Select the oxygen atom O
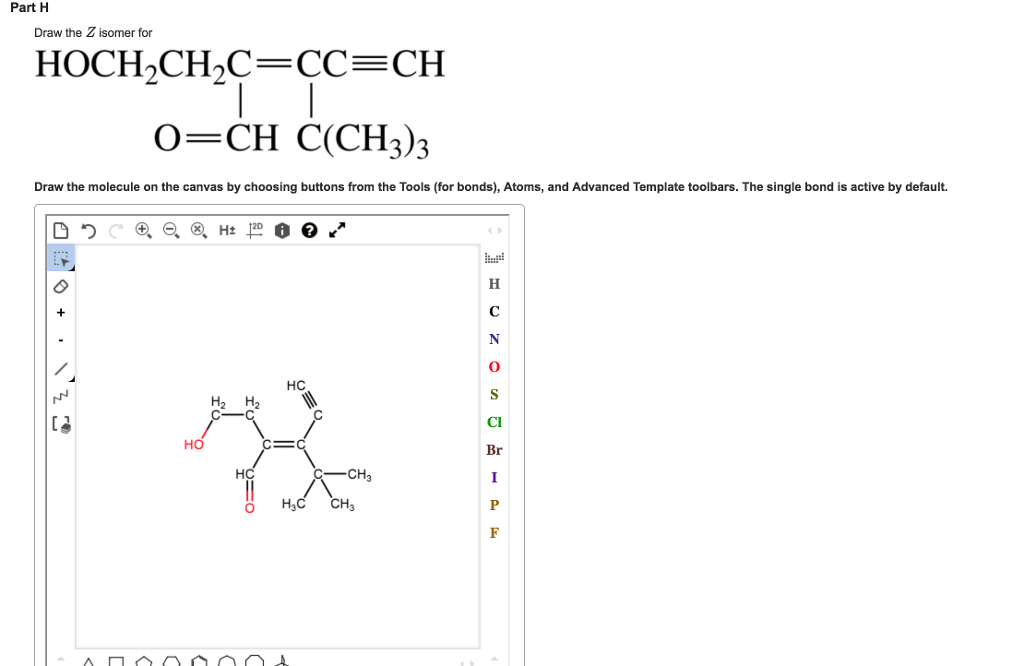The width and height of the screenshot is (1024, 666). pos(494,366)
